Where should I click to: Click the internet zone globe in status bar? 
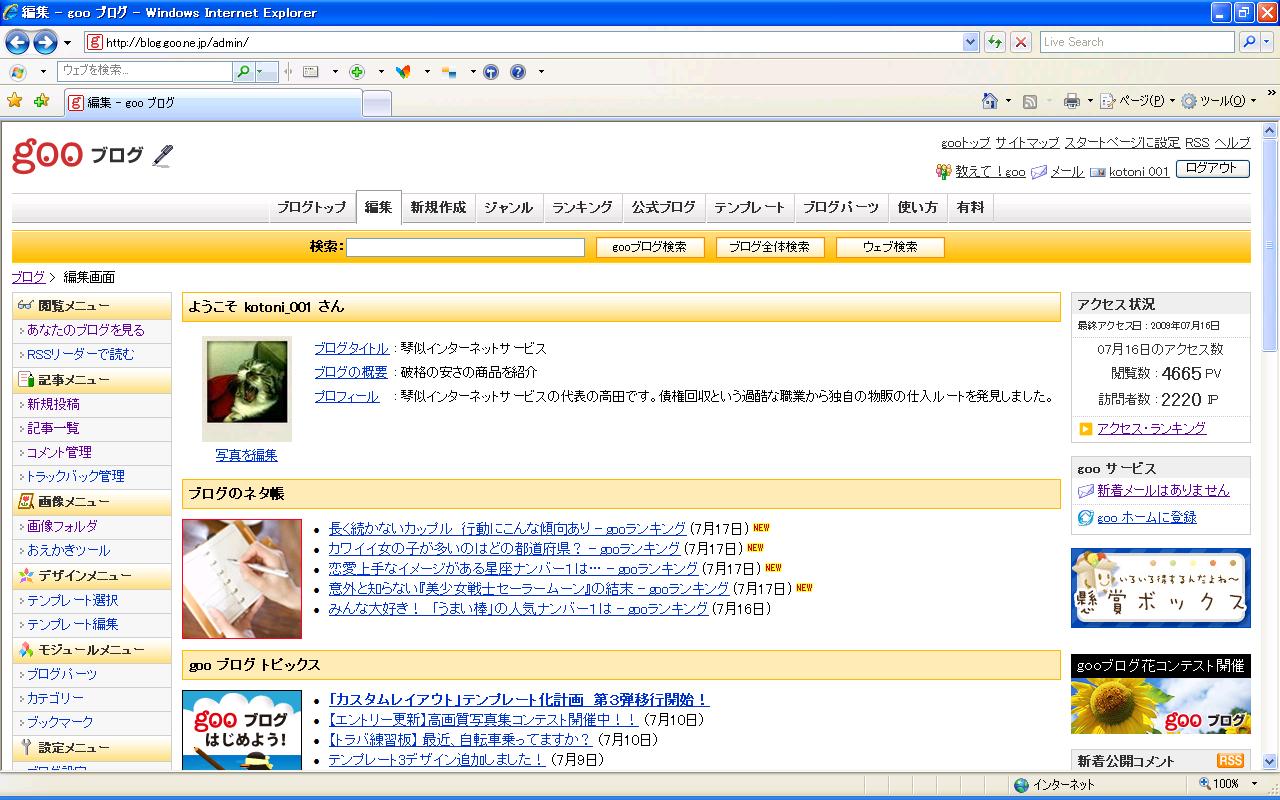[1021, 785]
